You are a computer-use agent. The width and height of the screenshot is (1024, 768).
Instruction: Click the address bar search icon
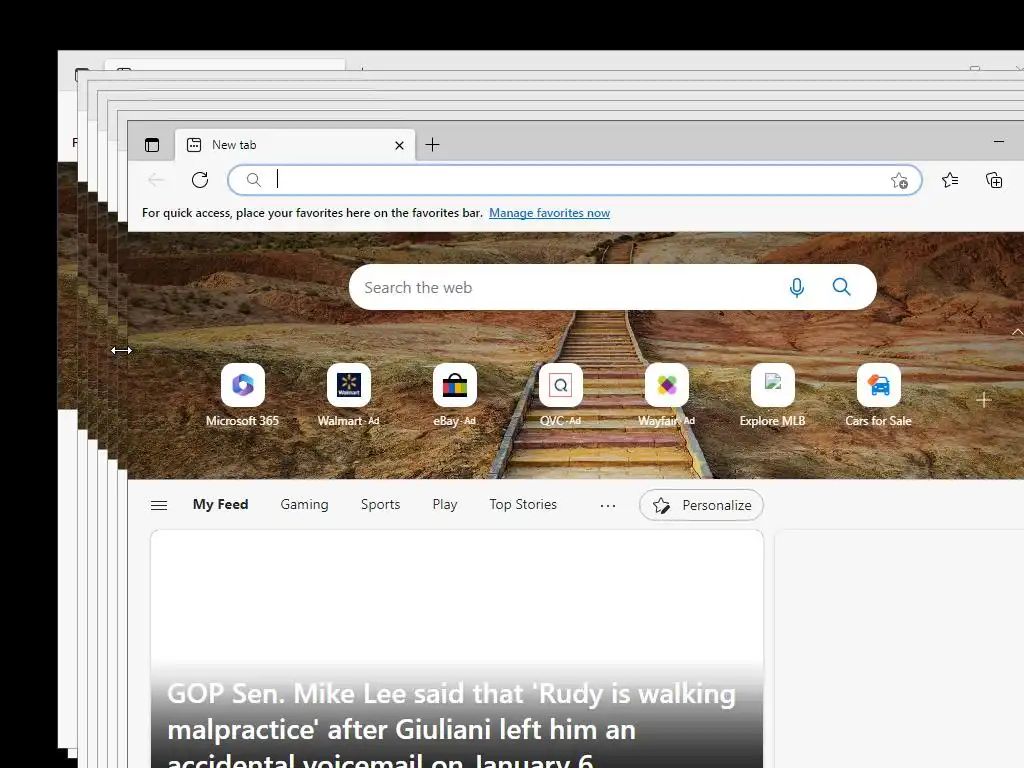(253, 180)
